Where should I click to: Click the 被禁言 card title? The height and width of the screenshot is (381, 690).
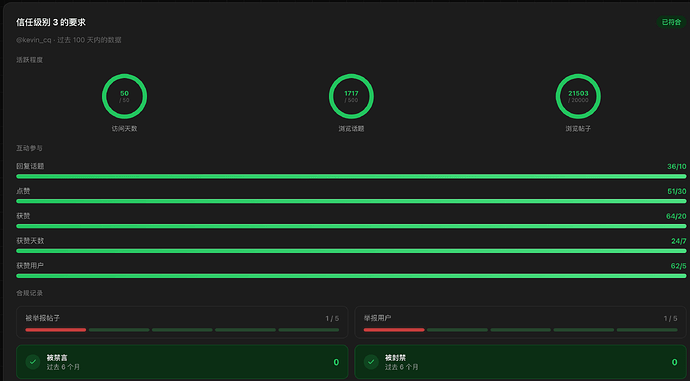[57, 358]
